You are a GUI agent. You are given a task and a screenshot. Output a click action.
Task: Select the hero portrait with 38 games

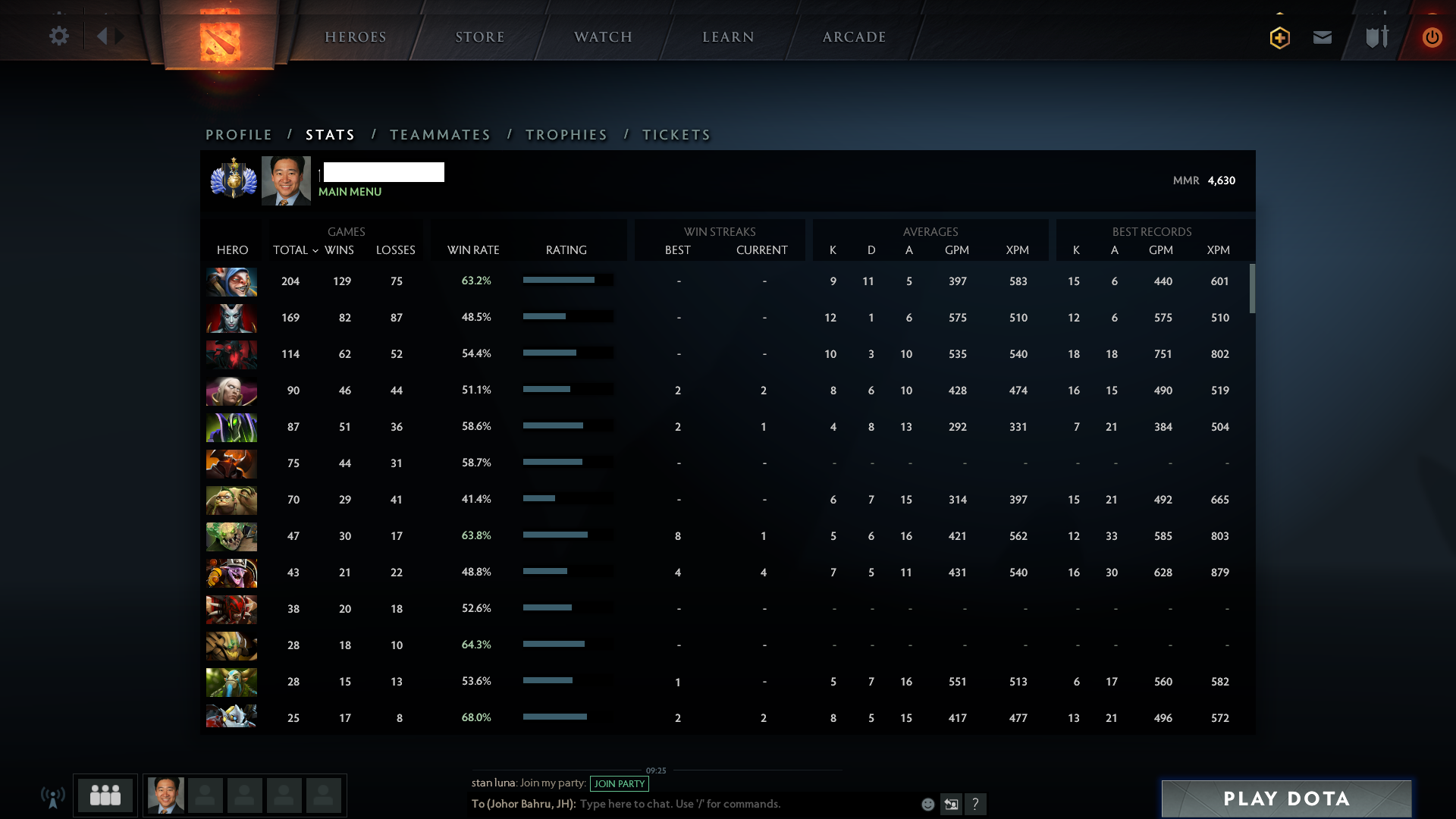(x=231, y=609)
